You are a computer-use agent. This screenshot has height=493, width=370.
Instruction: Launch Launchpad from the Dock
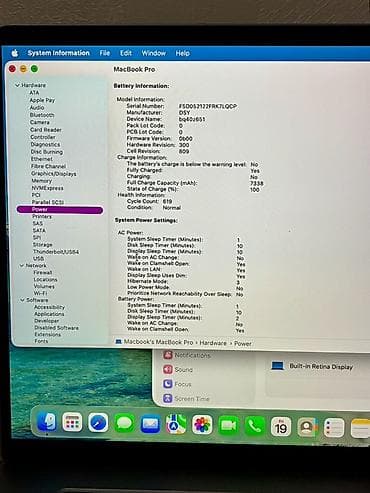click(x=72, y=423)
